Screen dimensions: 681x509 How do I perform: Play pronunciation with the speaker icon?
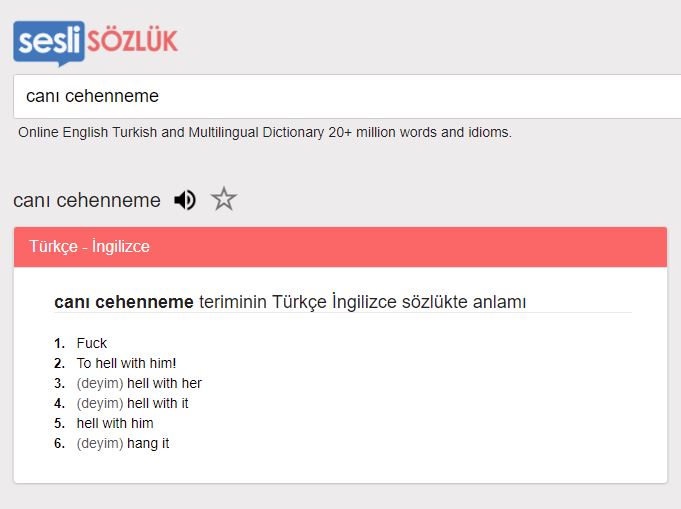coord(185,200)
